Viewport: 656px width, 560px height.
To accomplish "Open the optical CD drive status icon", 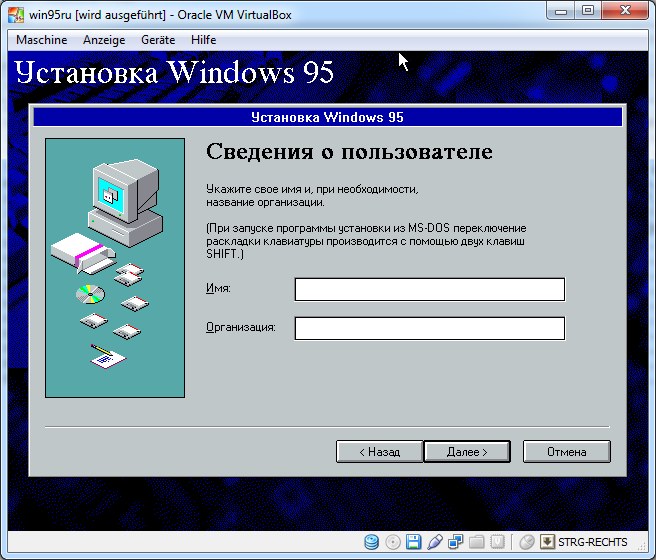I will point(392,542).
